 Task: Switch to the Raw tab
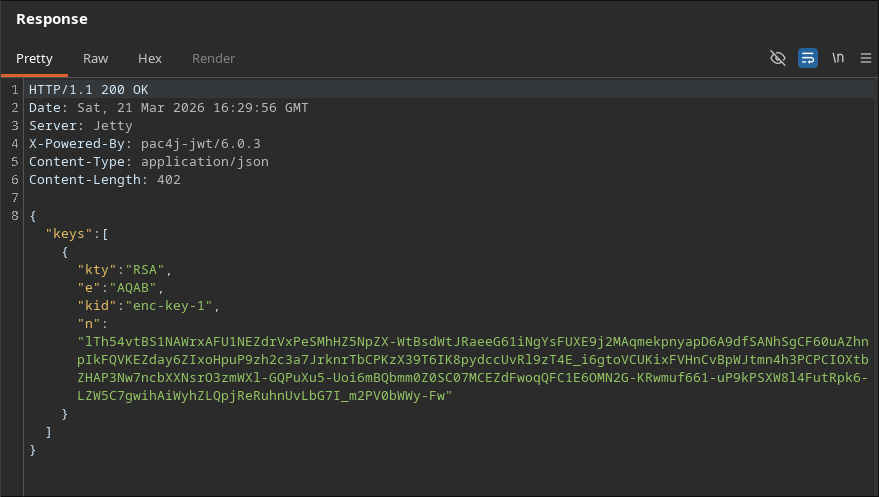click(x=96, y=58)
